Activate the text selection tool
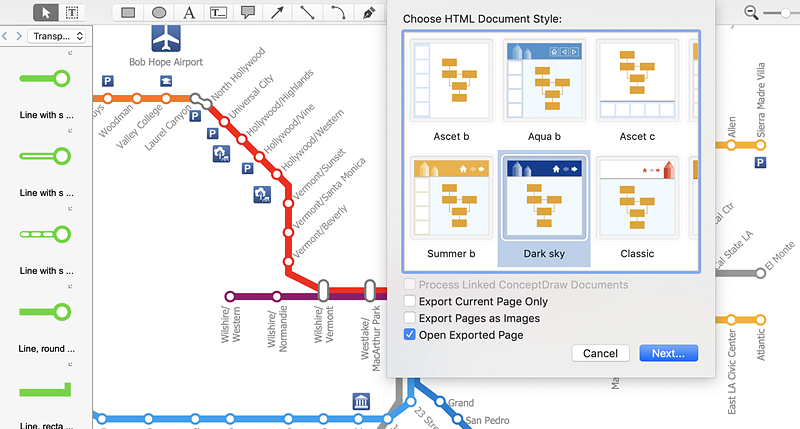The height and width of the screenshot is (429, 800). click(72, 12)
